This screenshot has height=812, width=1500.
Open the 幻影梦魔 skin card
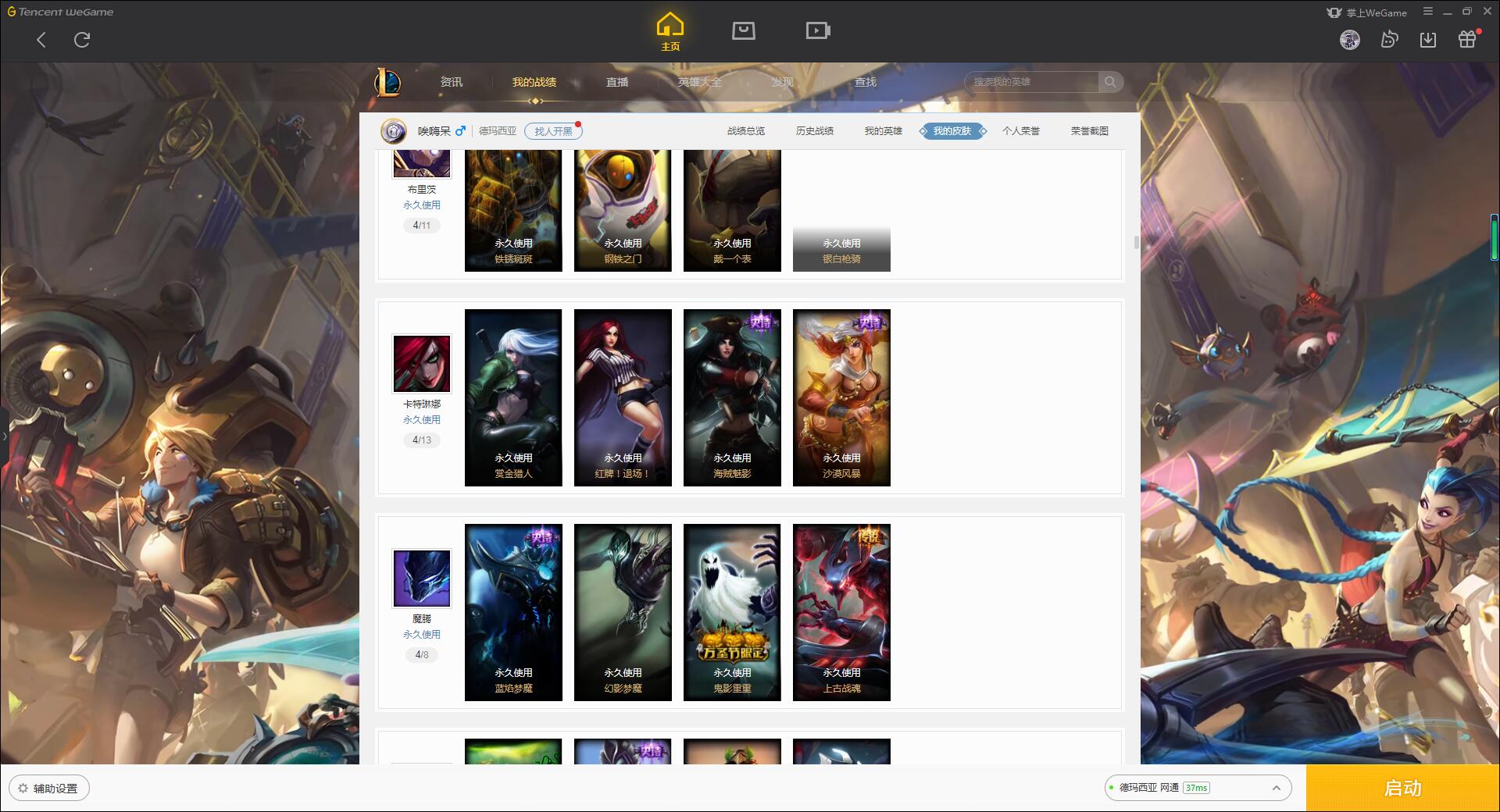(x=623, y=612)
